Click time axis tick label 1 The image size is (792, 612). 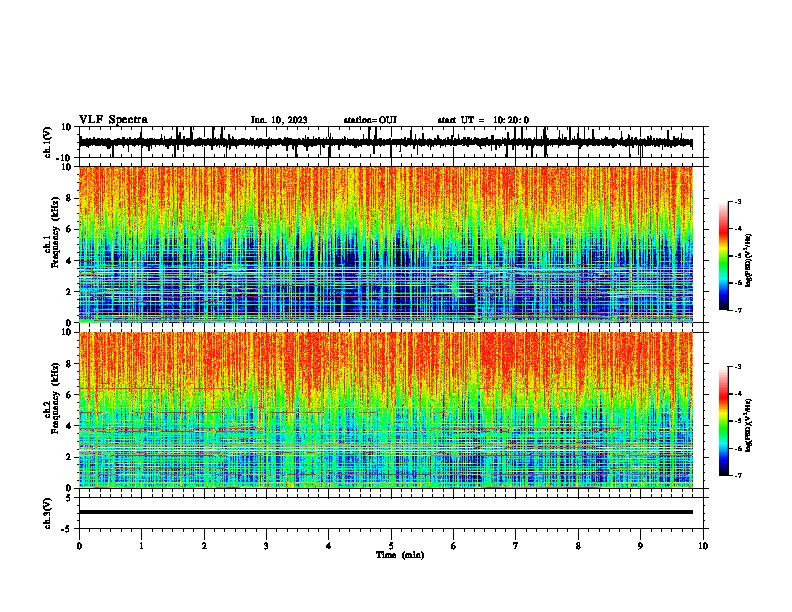[141, 546]
